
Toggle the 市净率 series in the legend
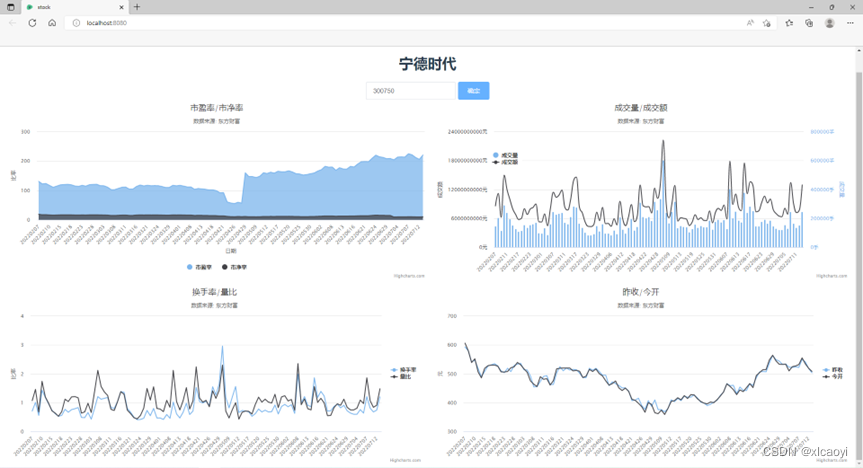coord(234,267)
